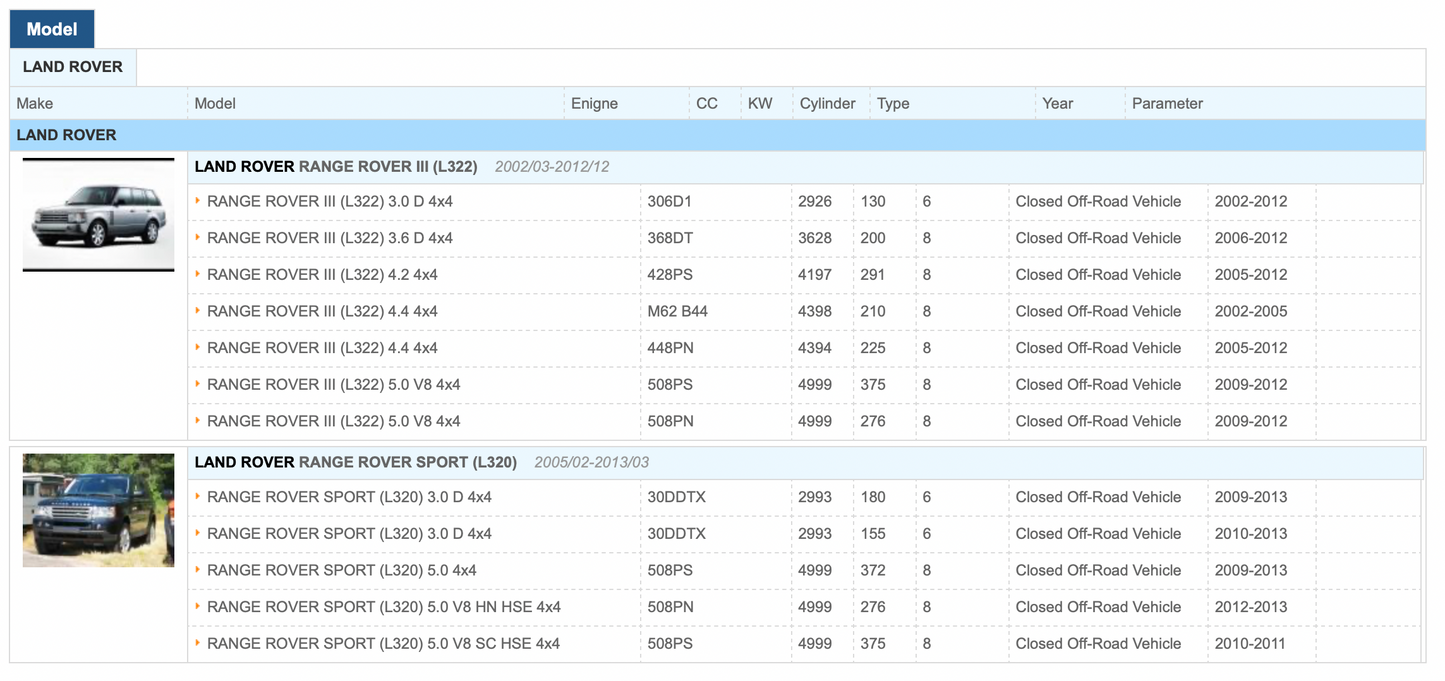Select engine code 448PN
The width and height of the screenshot is (1445, 681).
pyautogui.click(x=670, y=348)
